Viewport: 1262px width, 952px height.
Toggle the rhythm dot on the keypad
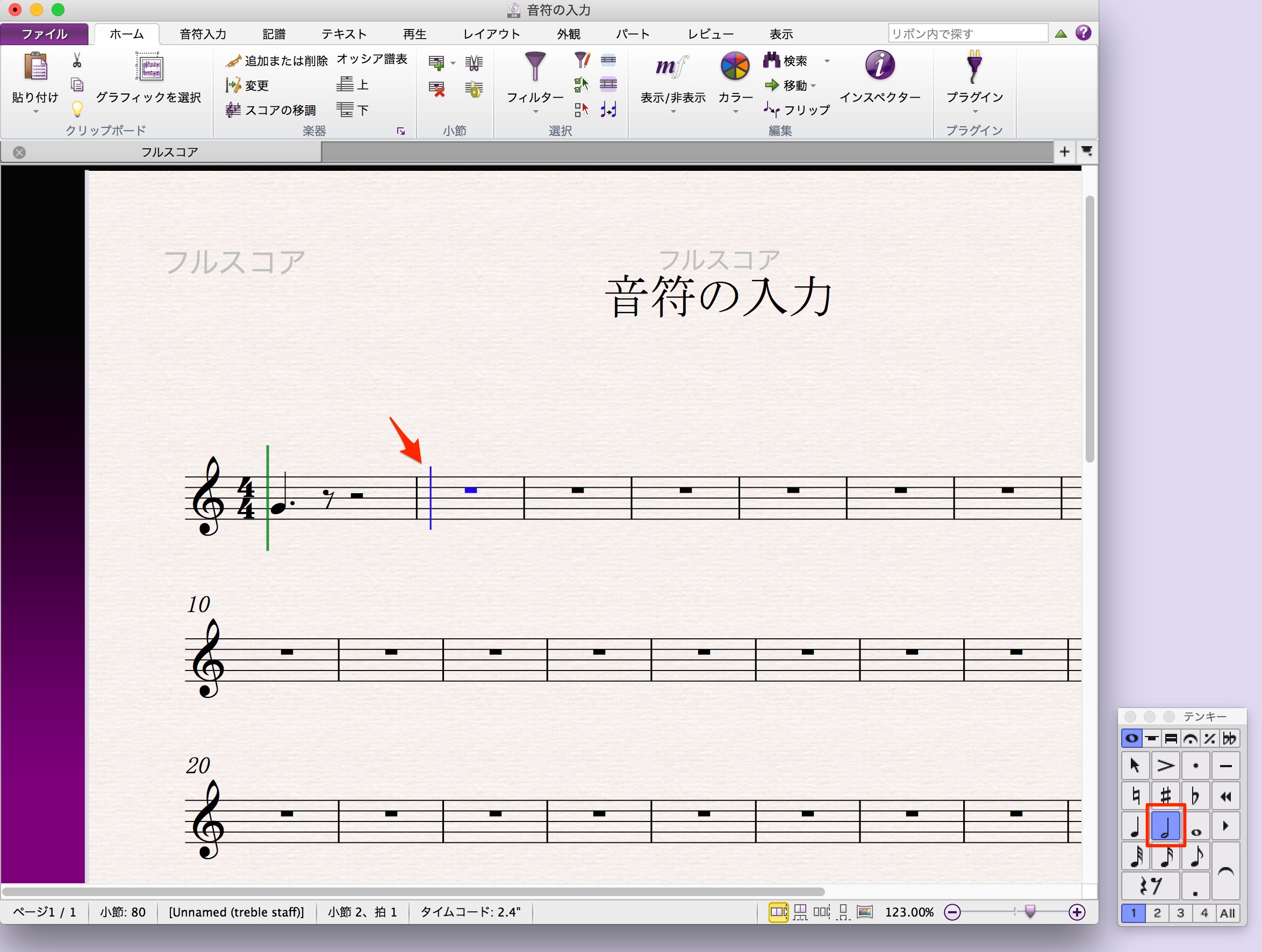point(1195,886)
